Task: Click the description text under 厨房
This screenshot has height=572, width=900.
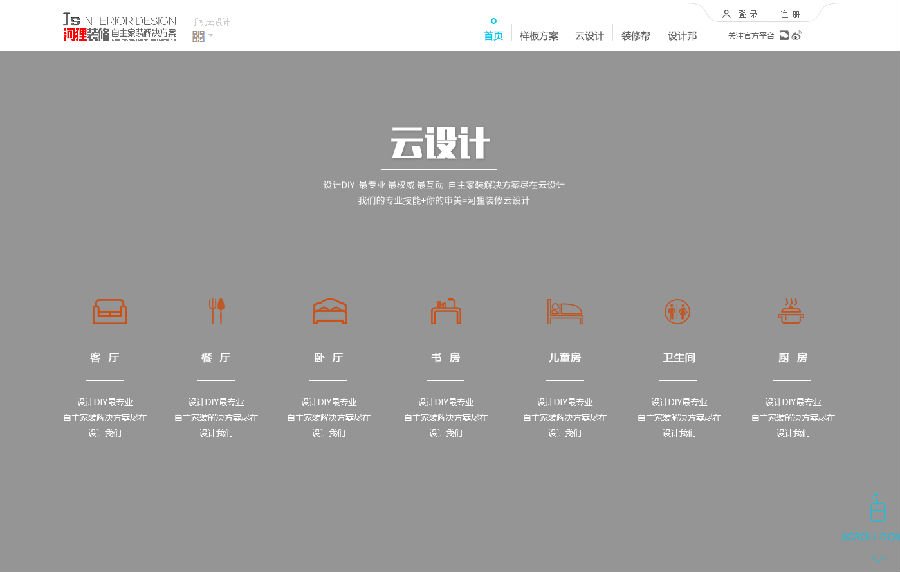Action: (x=792, y=417)
